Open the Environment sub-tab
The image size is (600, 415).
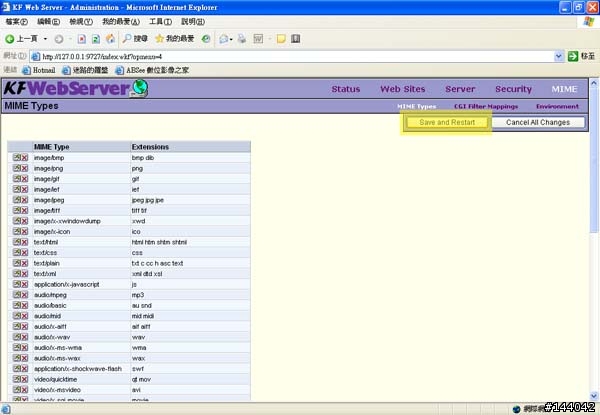click(557, 106)
